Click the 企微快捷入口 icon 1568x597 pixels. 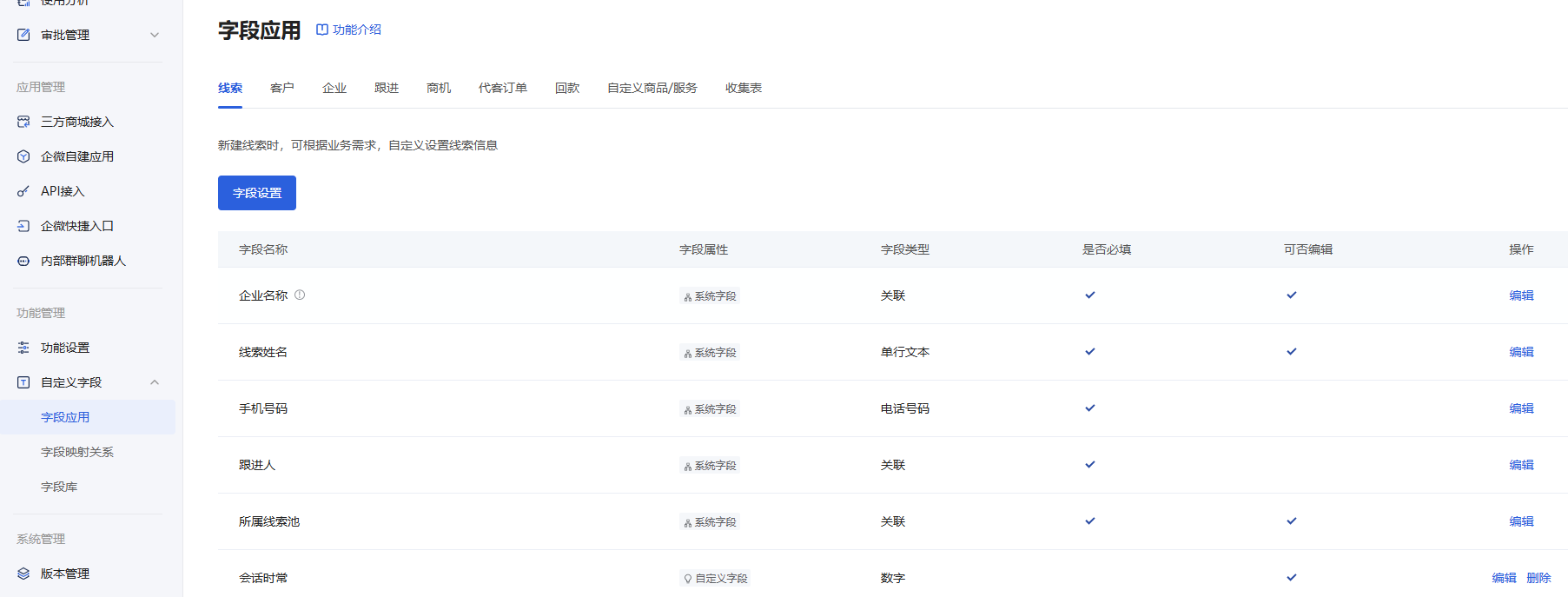[x=23, y=226]
